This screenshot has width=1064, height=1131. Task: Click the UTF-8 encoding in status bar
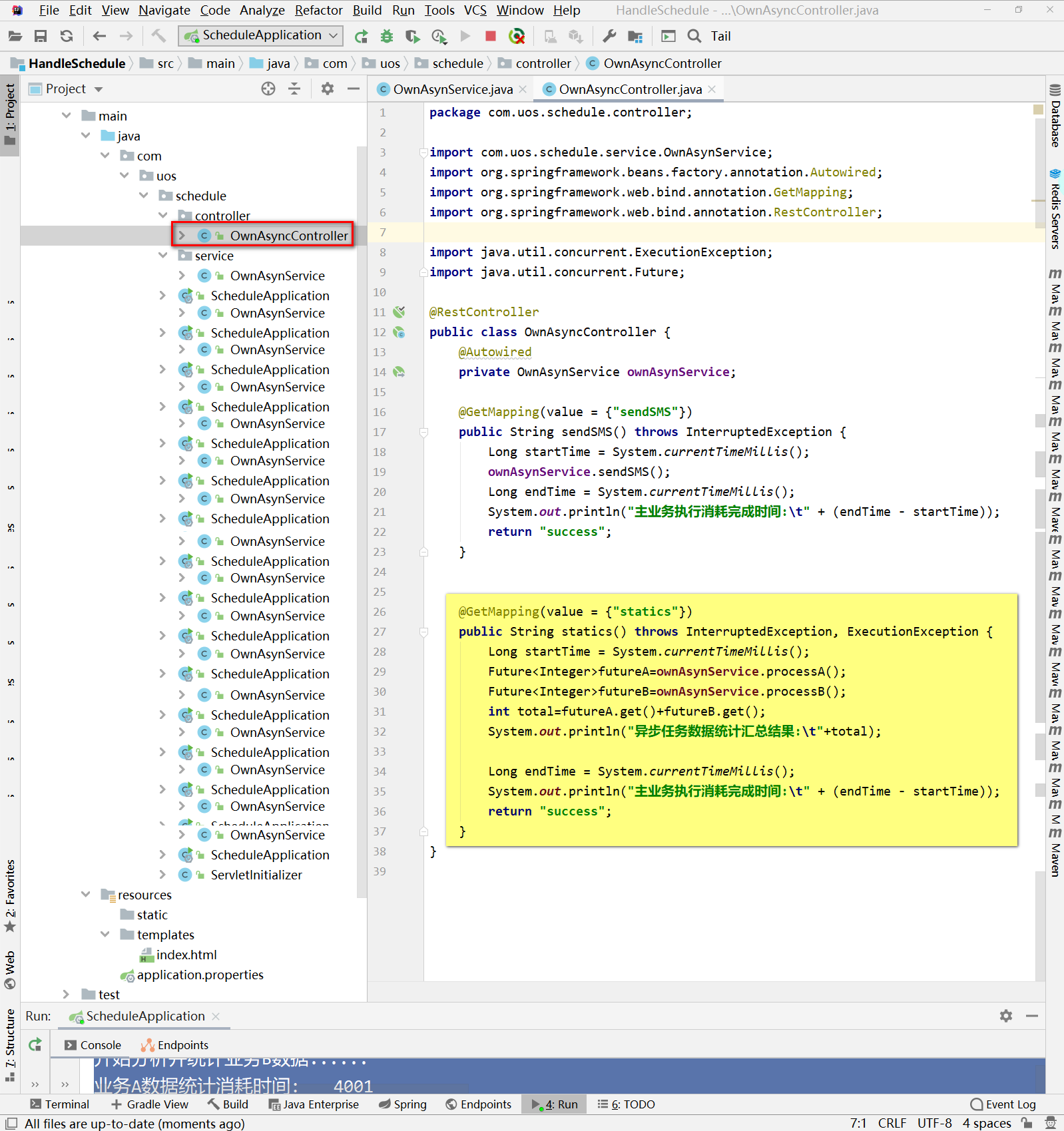coord(934,1123)
